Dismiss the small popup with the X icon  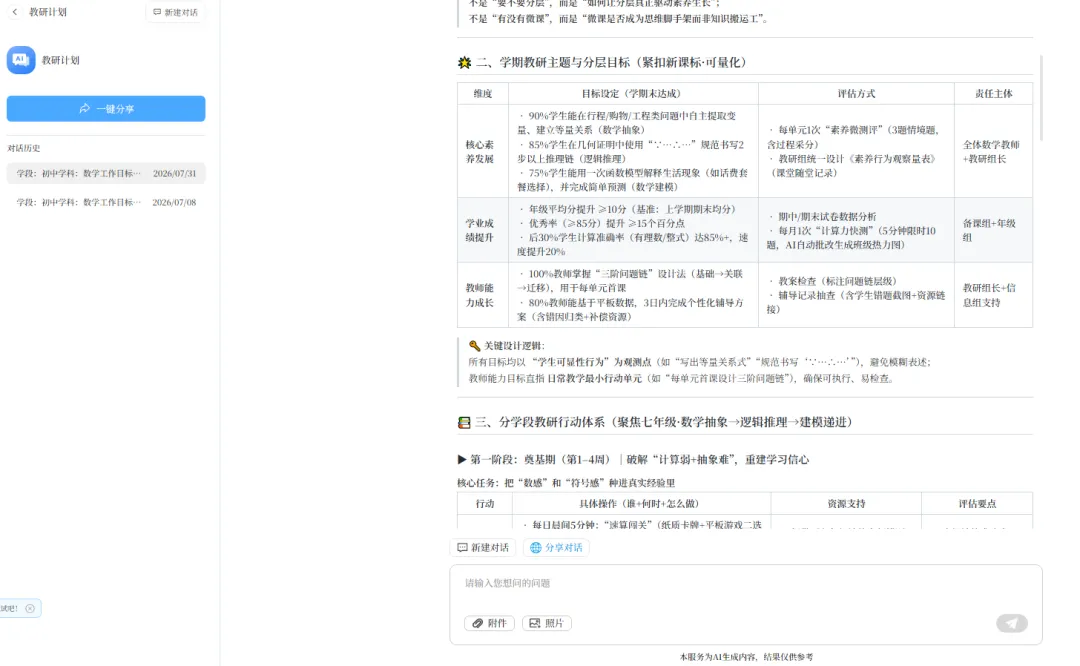coord(30,608)
